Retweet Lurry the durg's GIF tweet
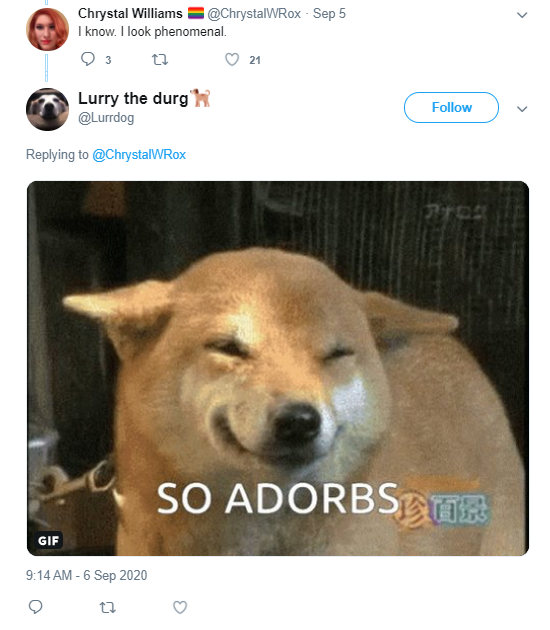This screenshot has width=550, height=630. click(x=107, y=607)
